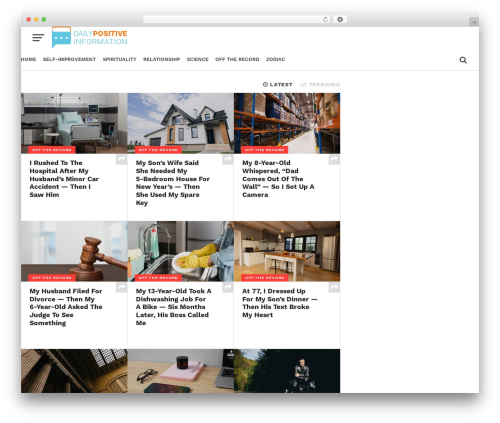The width and height of the screenshot is (500, 423).
Task: Click the desk with glasses thumbnail
Action: 180,371
